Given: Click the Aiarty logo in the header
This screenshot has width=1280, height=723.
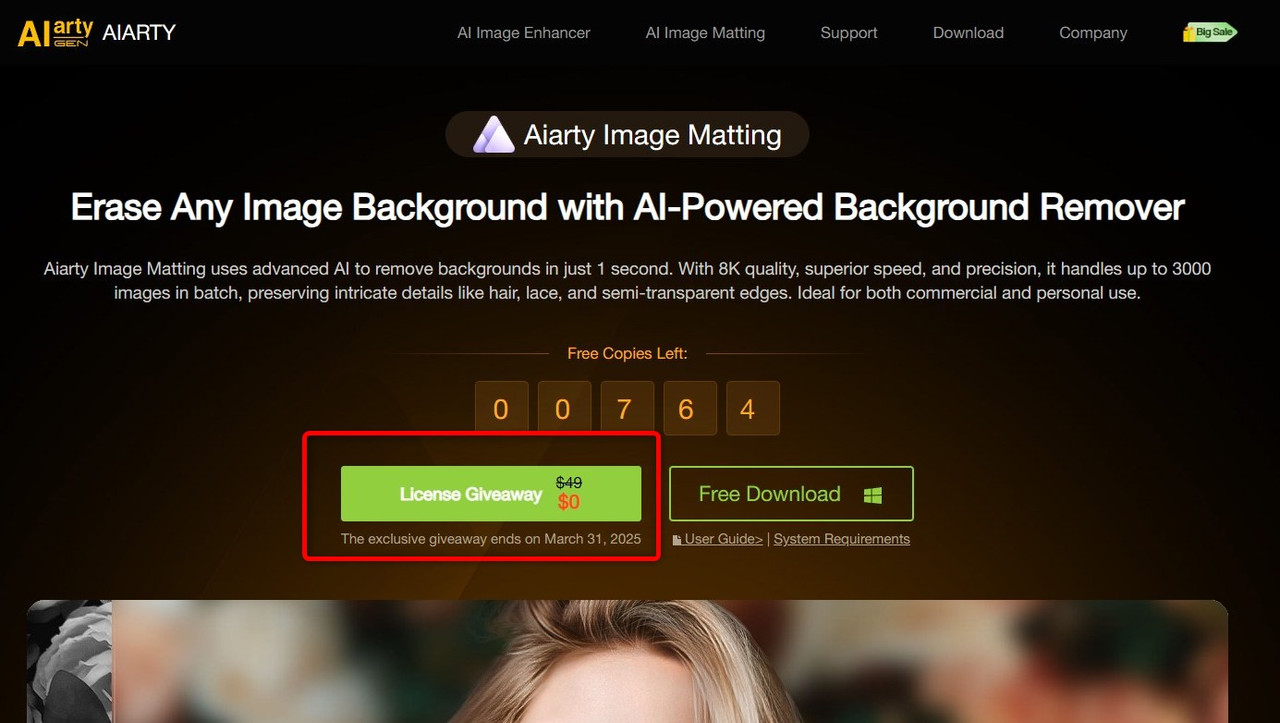Looking at the screenshot, I should (55, 33).
